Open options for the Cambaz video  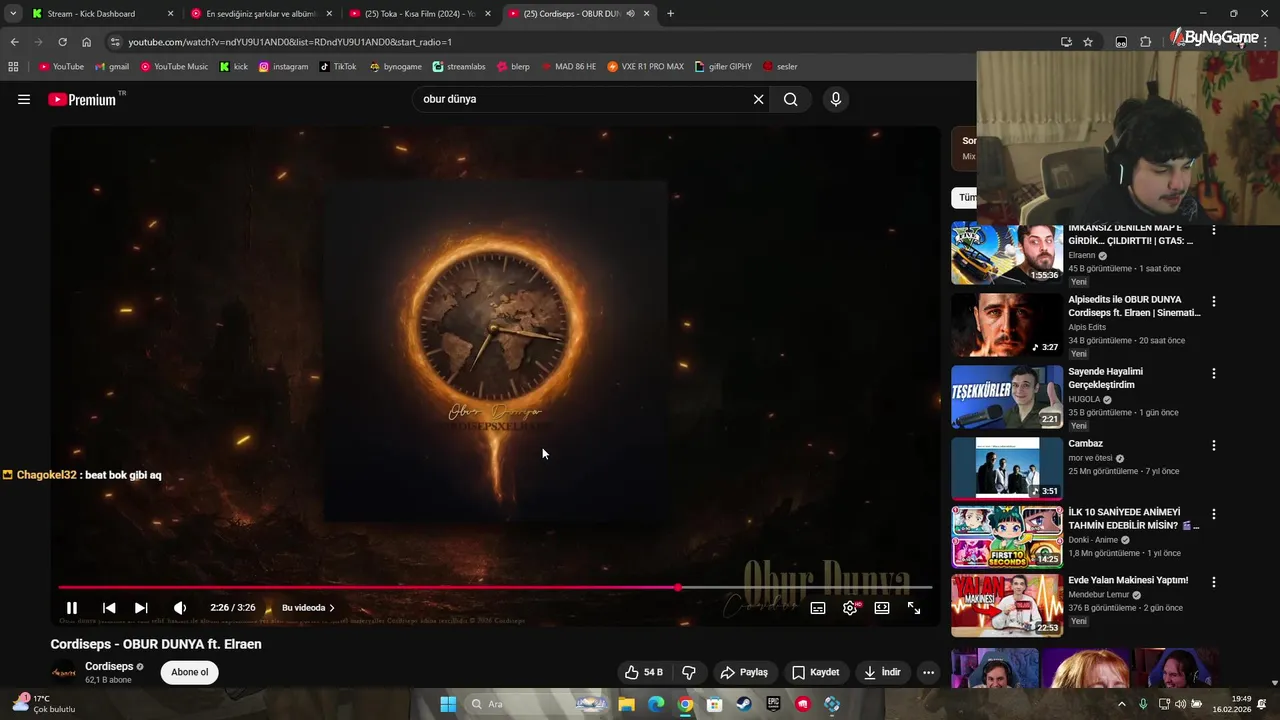pos(1214,445)
